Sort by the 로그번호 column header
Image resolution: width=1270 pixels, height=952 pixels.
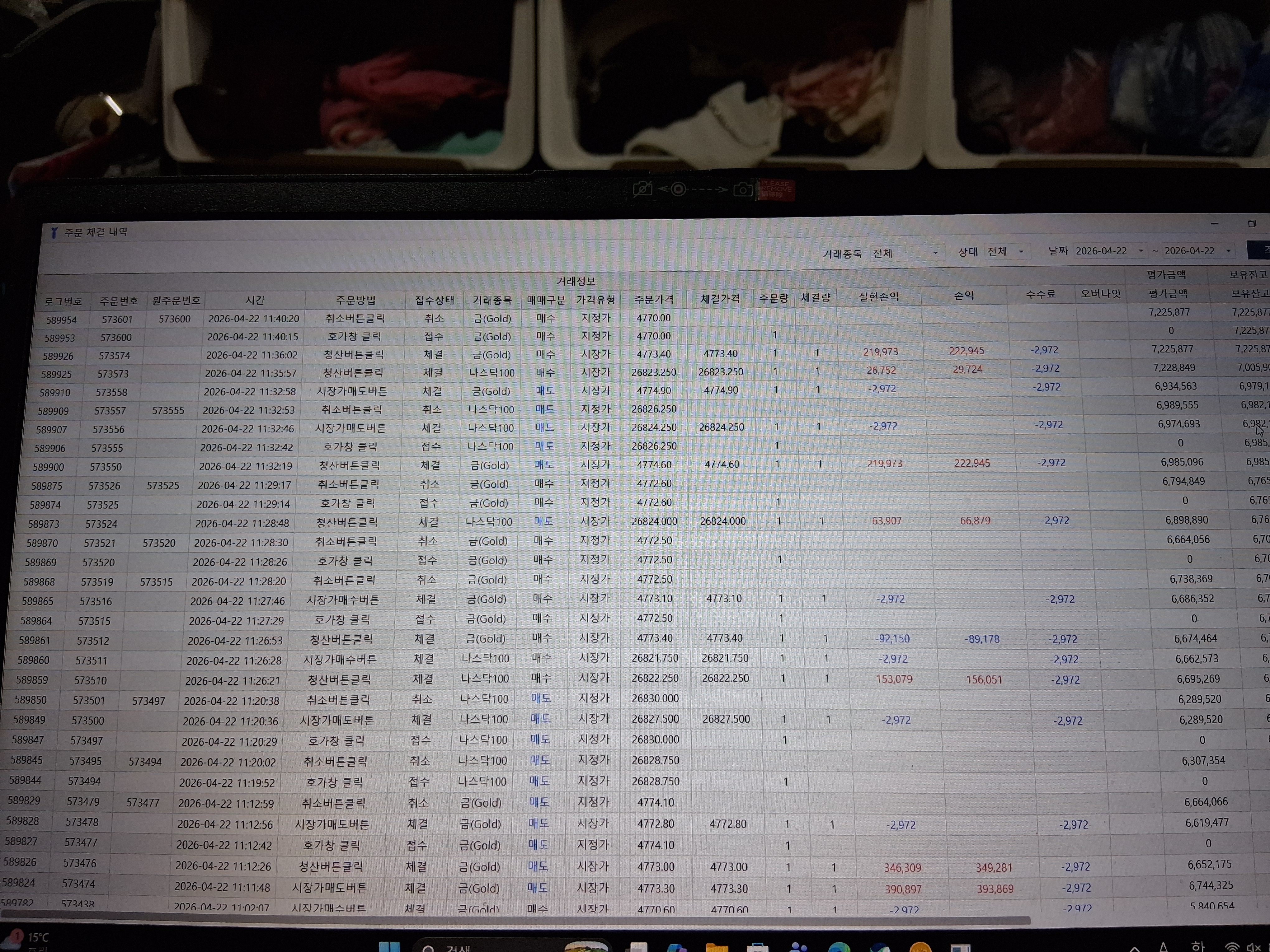[x=63, y=301]
